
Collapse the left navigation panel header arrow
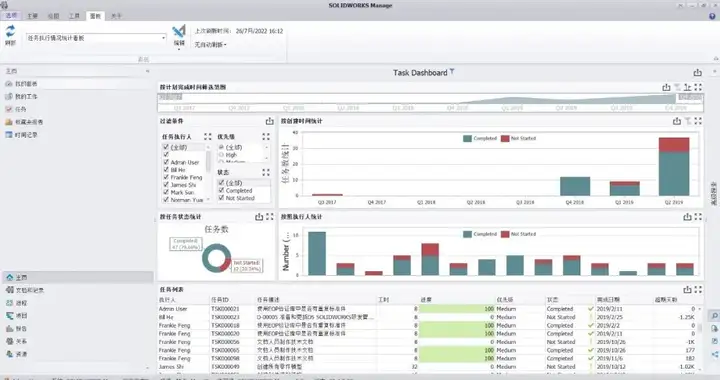point(147,71)
